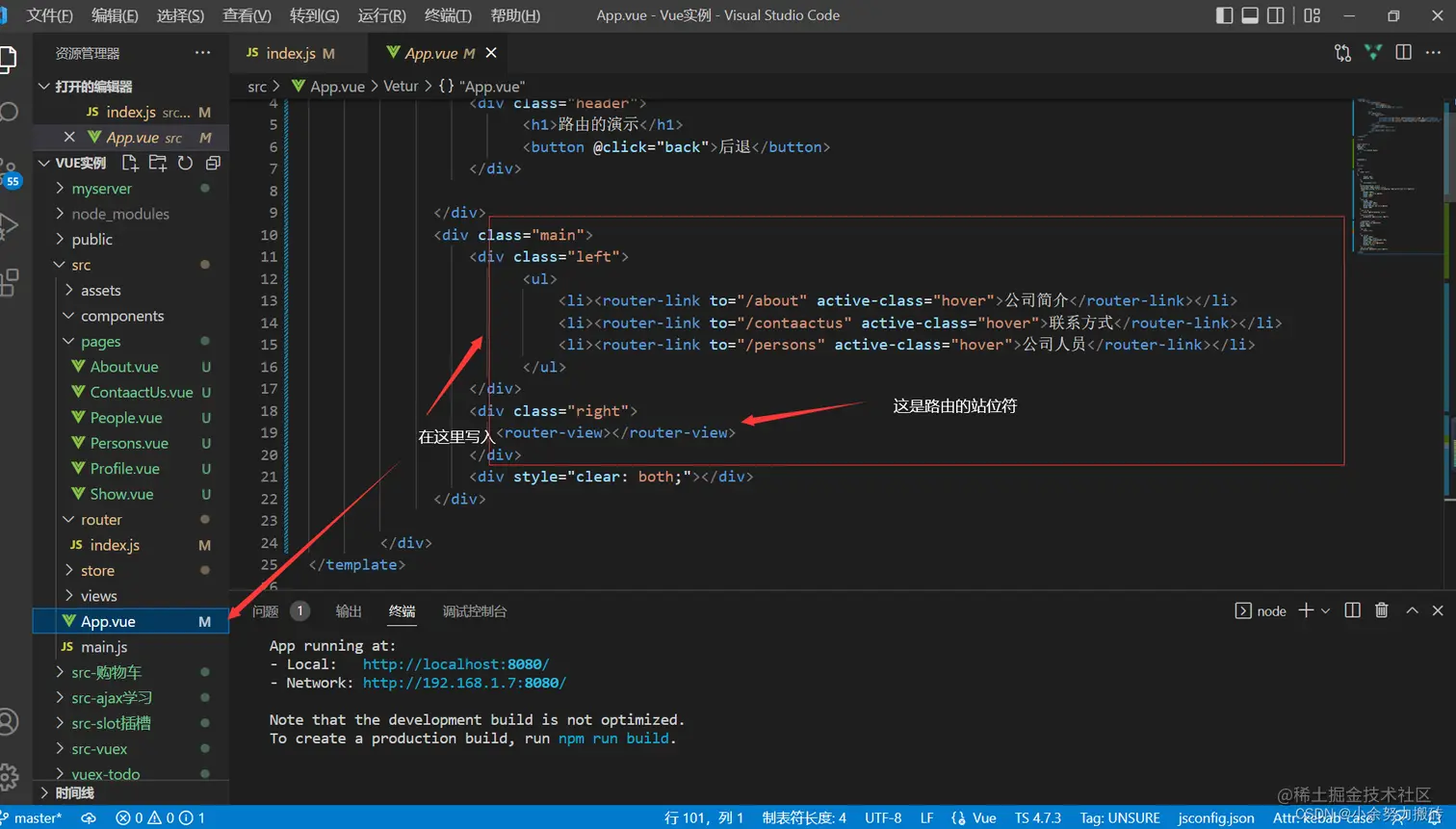Click the Vue language mode in status bar
Viewport: 1456px width, 829px height.
point(984,817)
